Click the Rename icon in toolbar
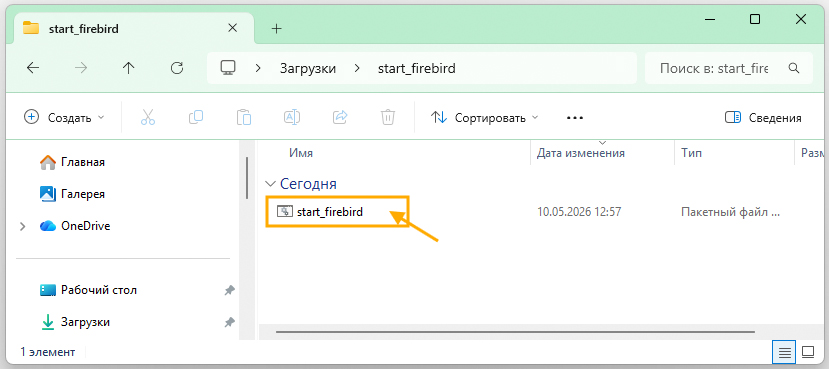 pos(292,117)
